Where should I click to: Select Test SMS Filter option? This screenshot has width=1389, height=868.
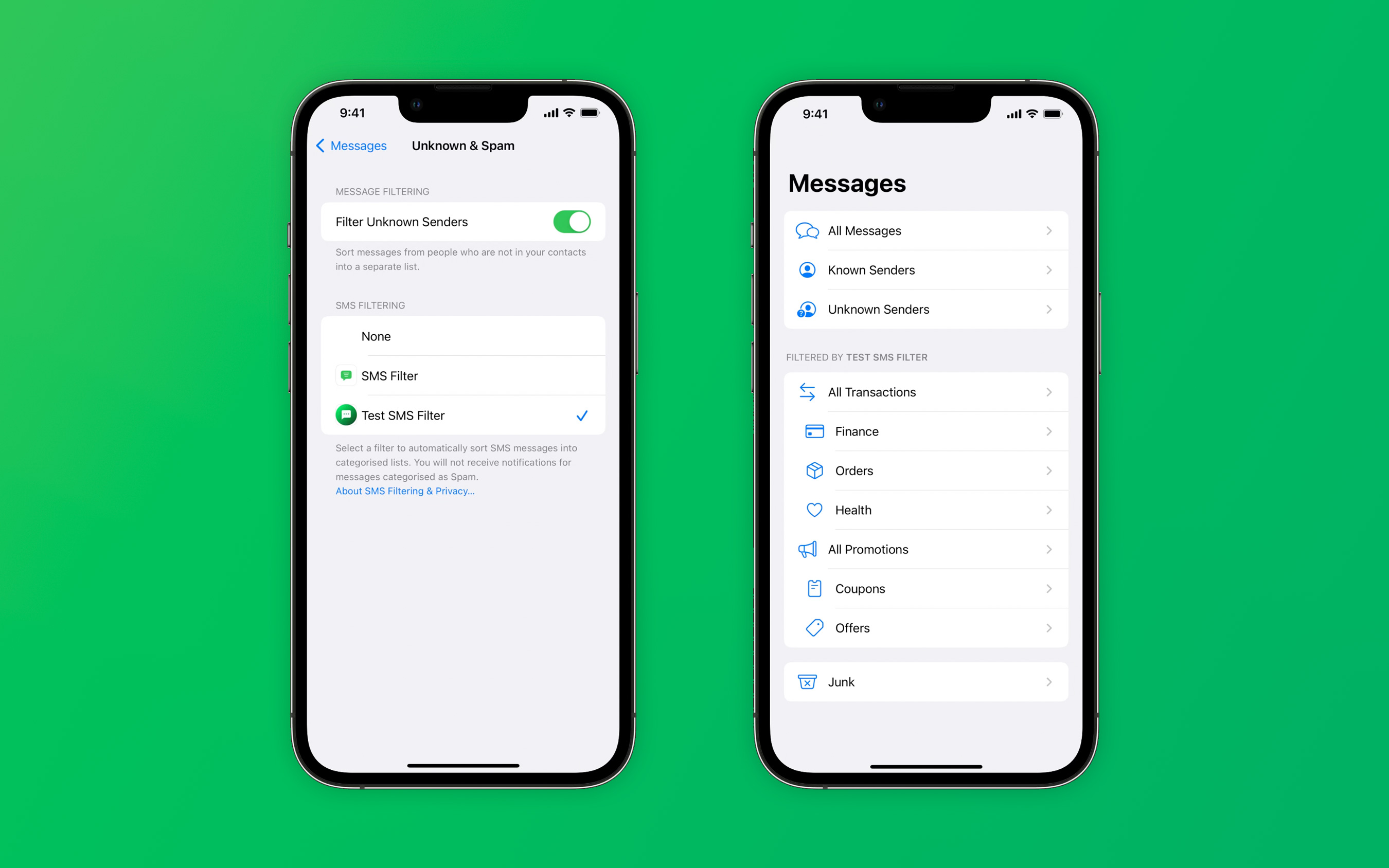click(463, 414)
